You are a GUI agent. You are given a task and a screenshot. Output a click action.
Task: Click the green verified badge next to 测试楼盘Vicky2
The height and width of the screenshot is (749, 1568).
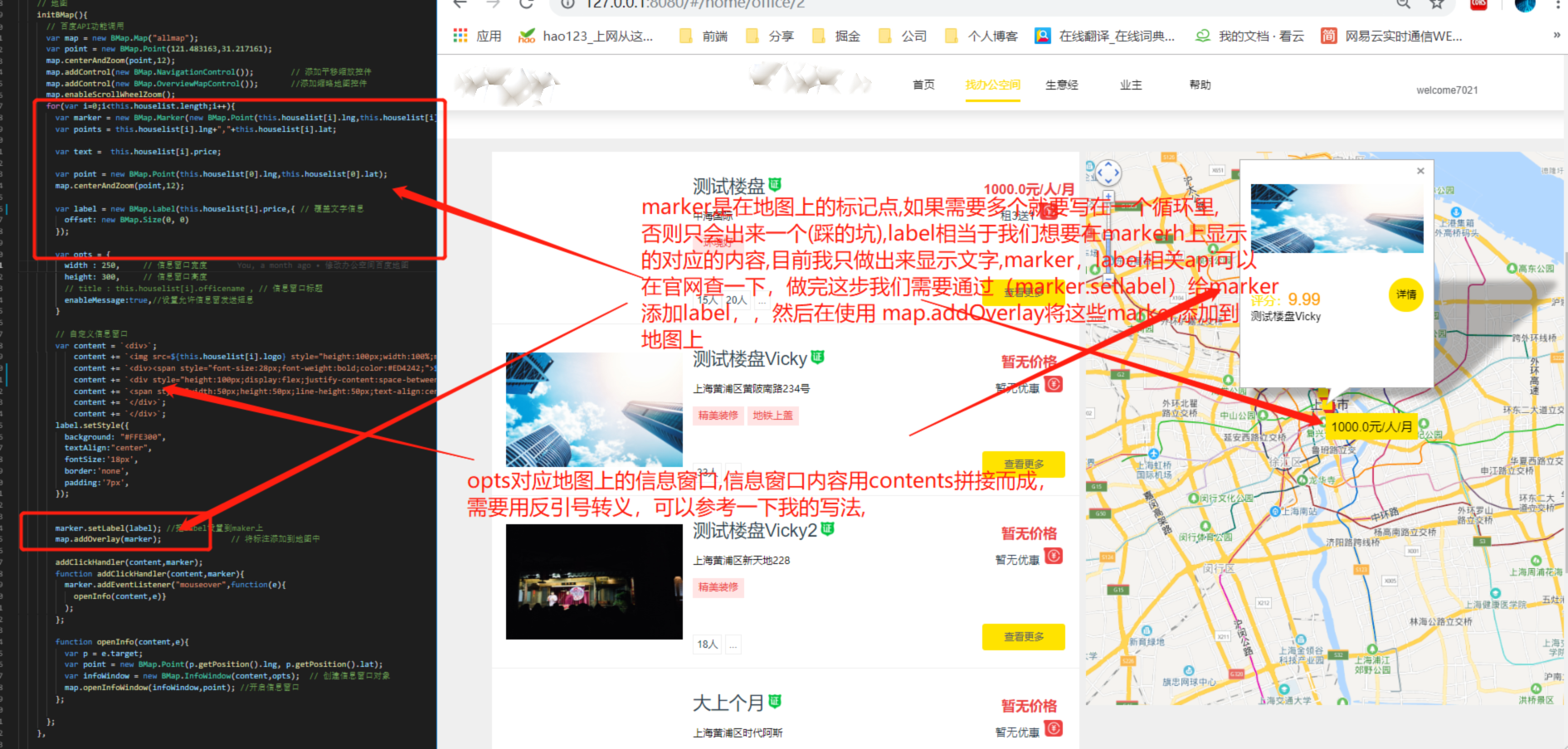827,529
